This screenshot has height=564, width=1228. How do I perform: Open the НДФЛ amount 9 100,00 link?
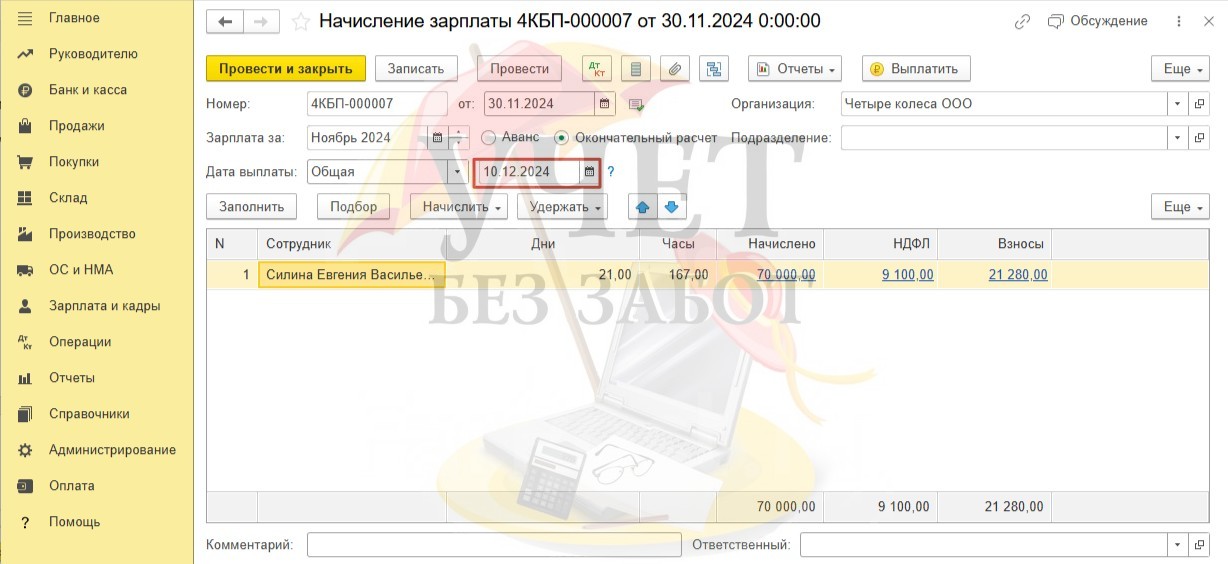907,275
